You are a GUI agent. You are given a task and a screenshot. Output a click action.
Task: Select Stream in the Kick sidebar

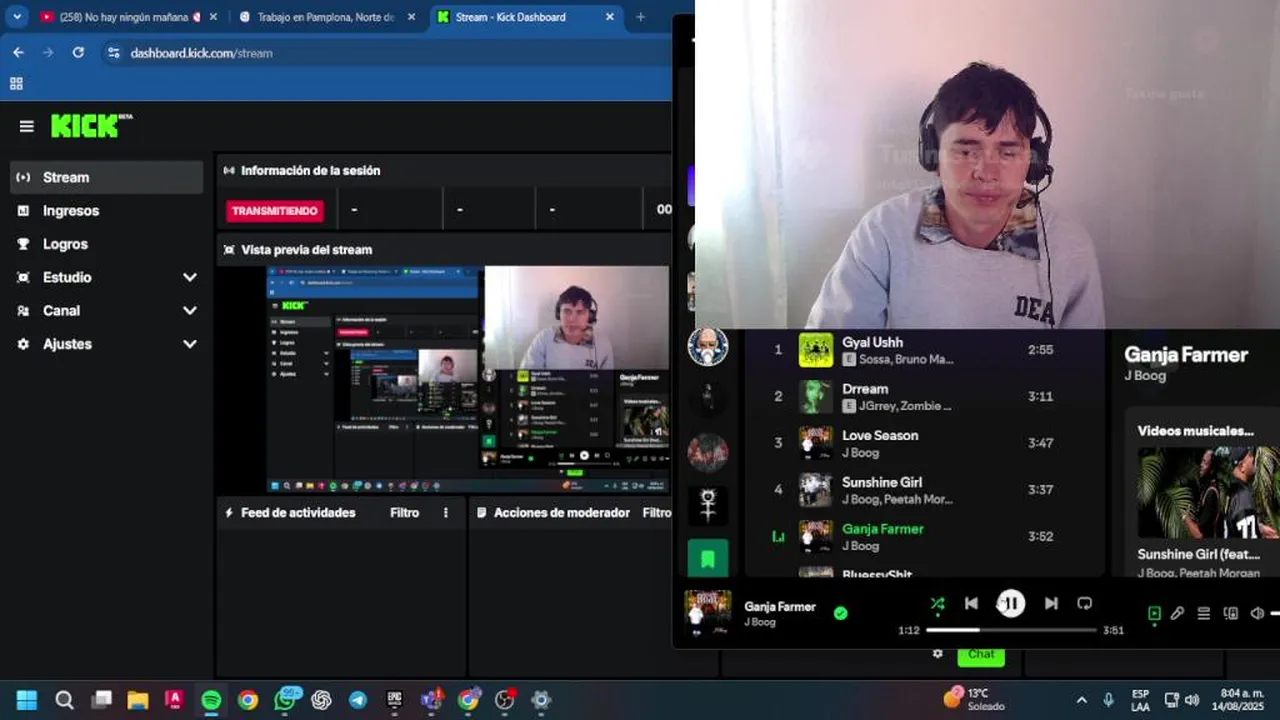pos(107,177)
